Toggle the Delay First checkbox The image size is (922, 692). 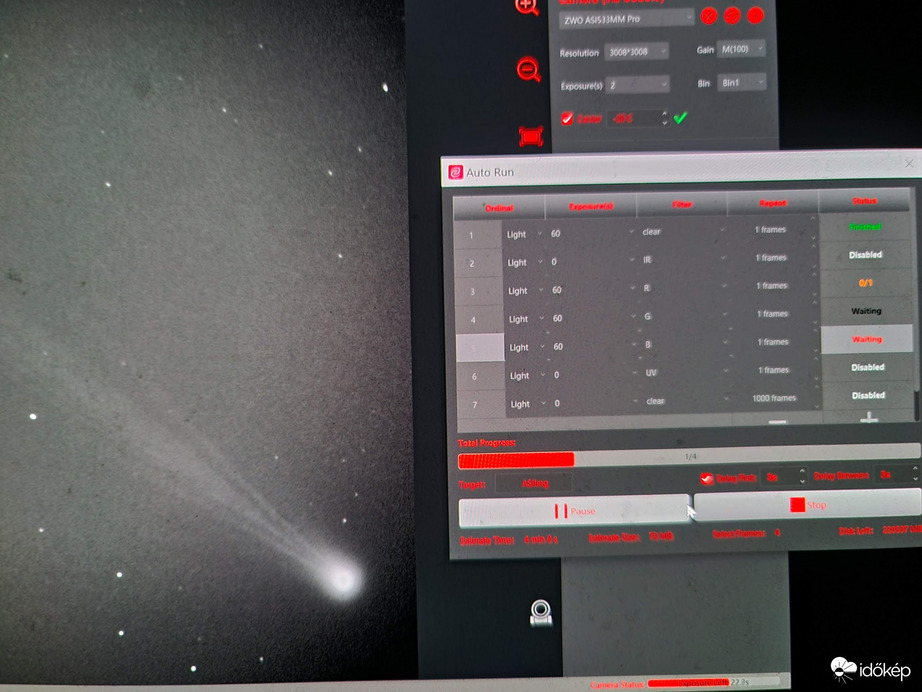pyautogui.click(x=707, y=479)
